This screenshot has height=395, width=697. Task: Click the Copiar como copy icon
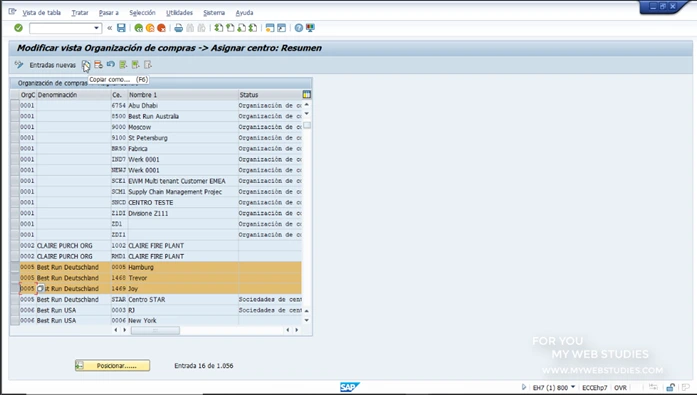click(86, 65)
